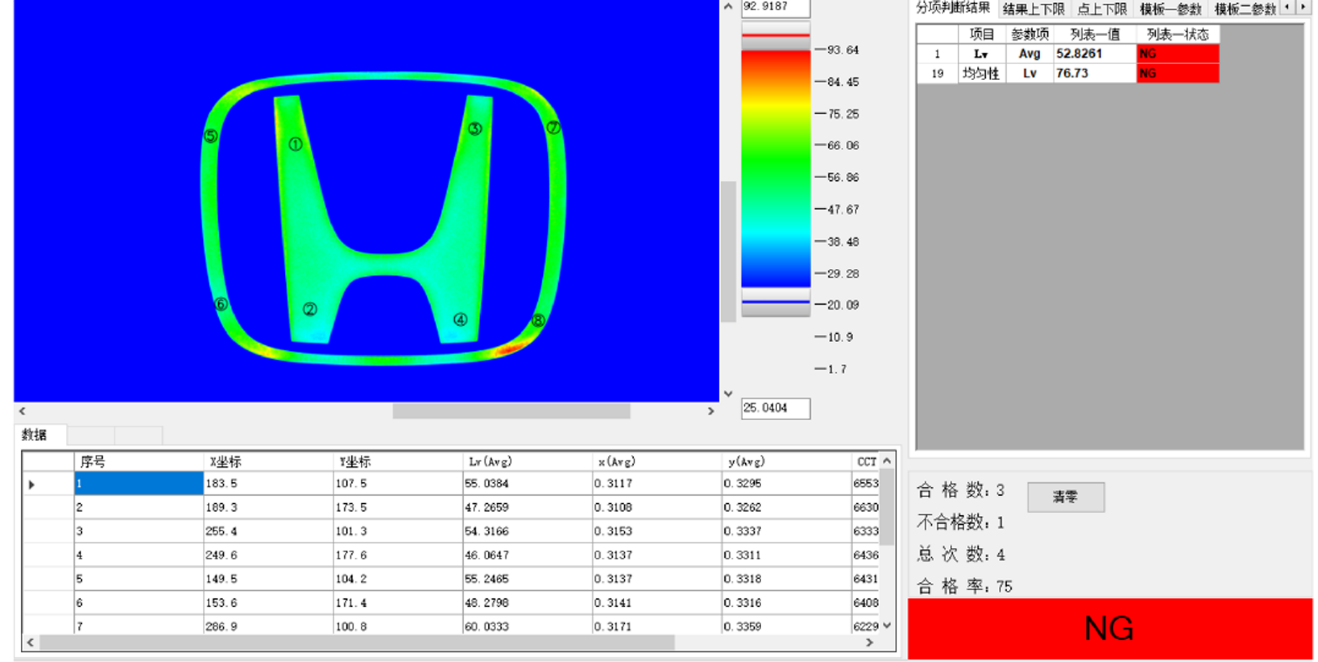Click the upper limit field showing 92.9187
This screenshot has height=662, width=1318.
(775, 8)
